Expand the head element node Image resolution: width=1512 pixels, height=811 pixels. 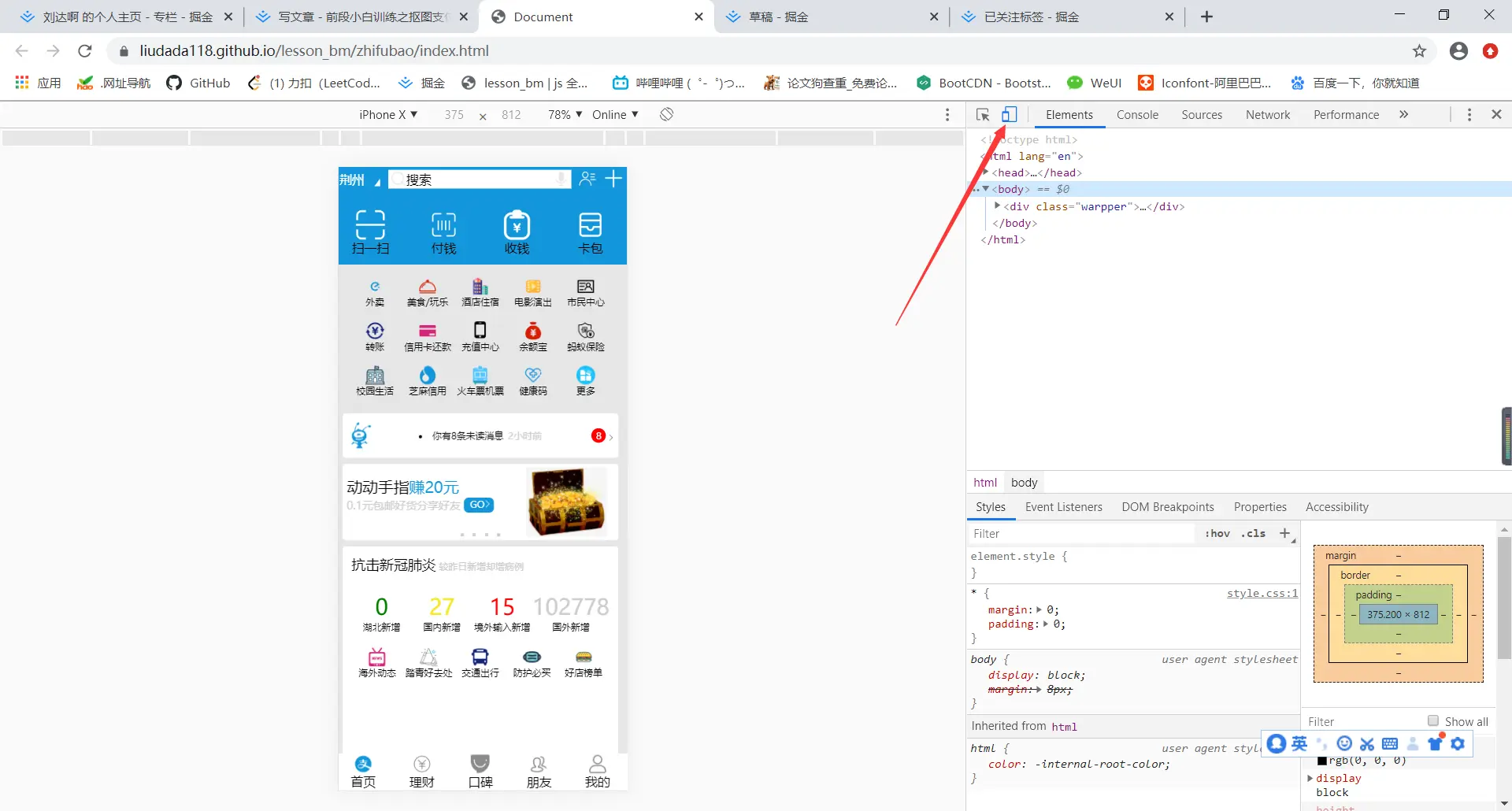[x=986, y=172]
